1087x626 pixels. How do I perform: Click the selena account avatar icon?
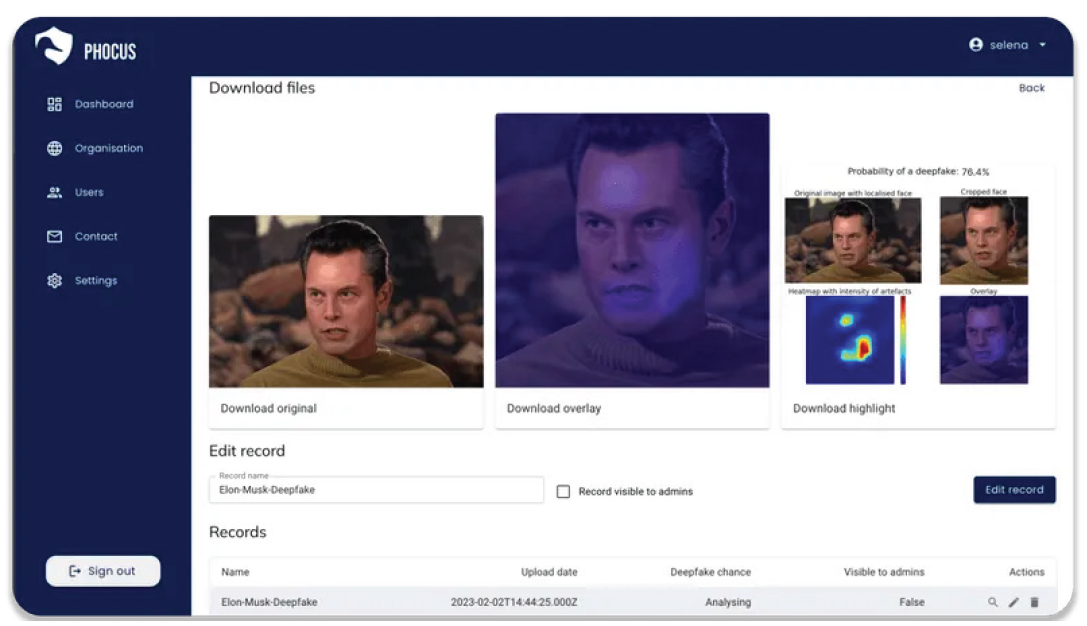(x=975, y=45)
